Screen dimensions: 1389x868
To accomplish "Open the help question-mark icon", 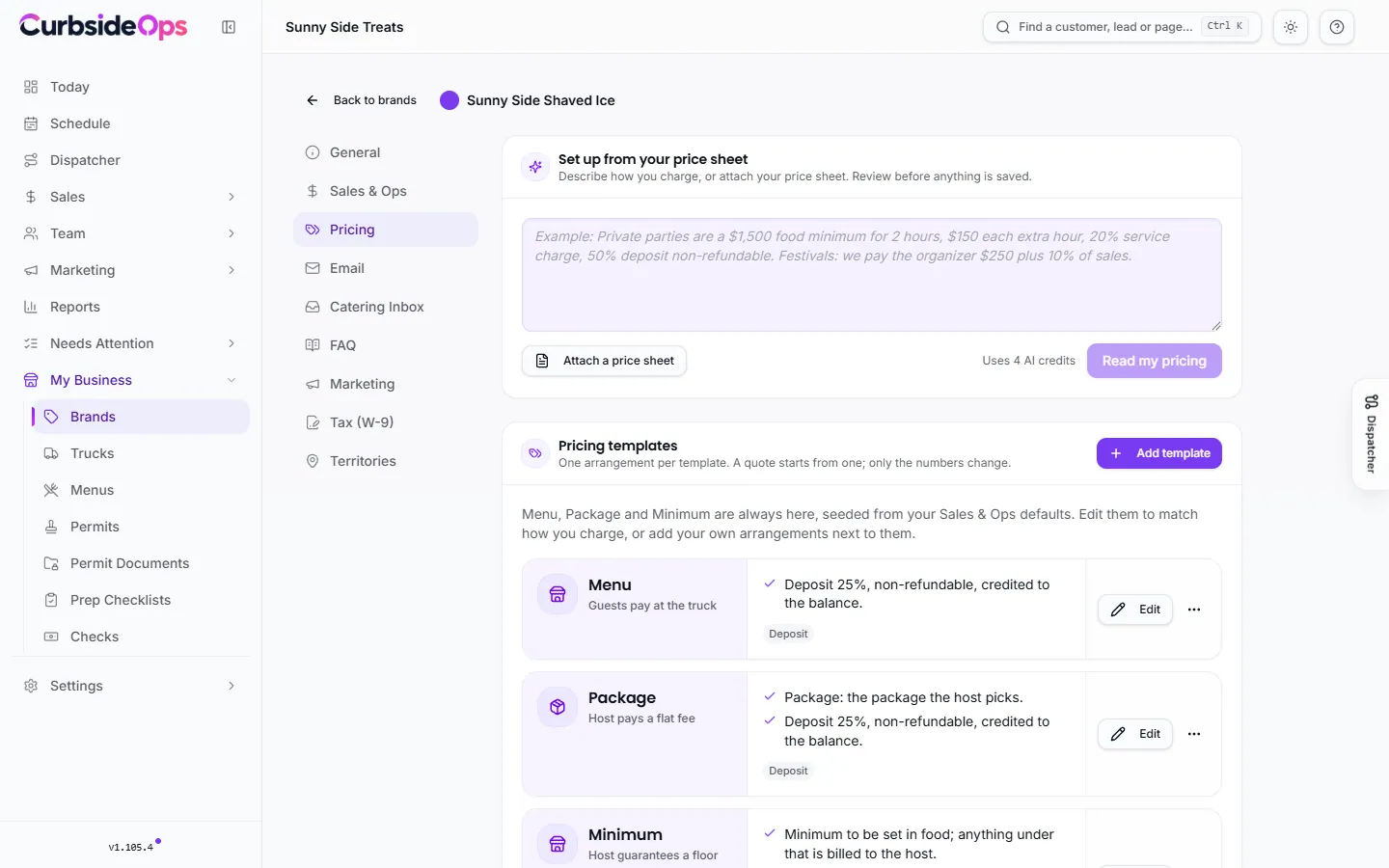I will click(x=1337, y=27).
